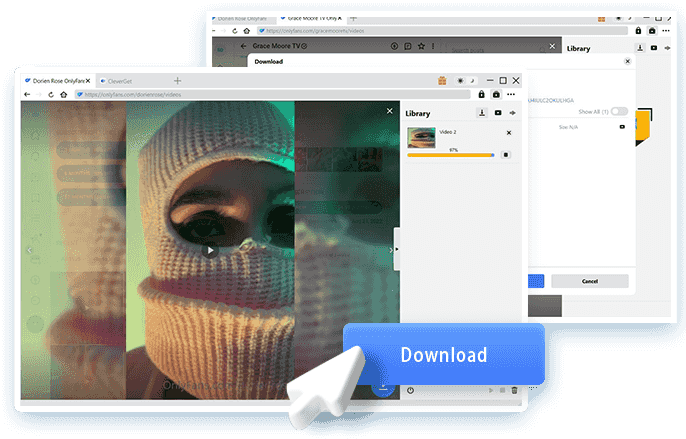Click the big blue Download button
The width and height of the screenshot is (686, 439).
443,355
